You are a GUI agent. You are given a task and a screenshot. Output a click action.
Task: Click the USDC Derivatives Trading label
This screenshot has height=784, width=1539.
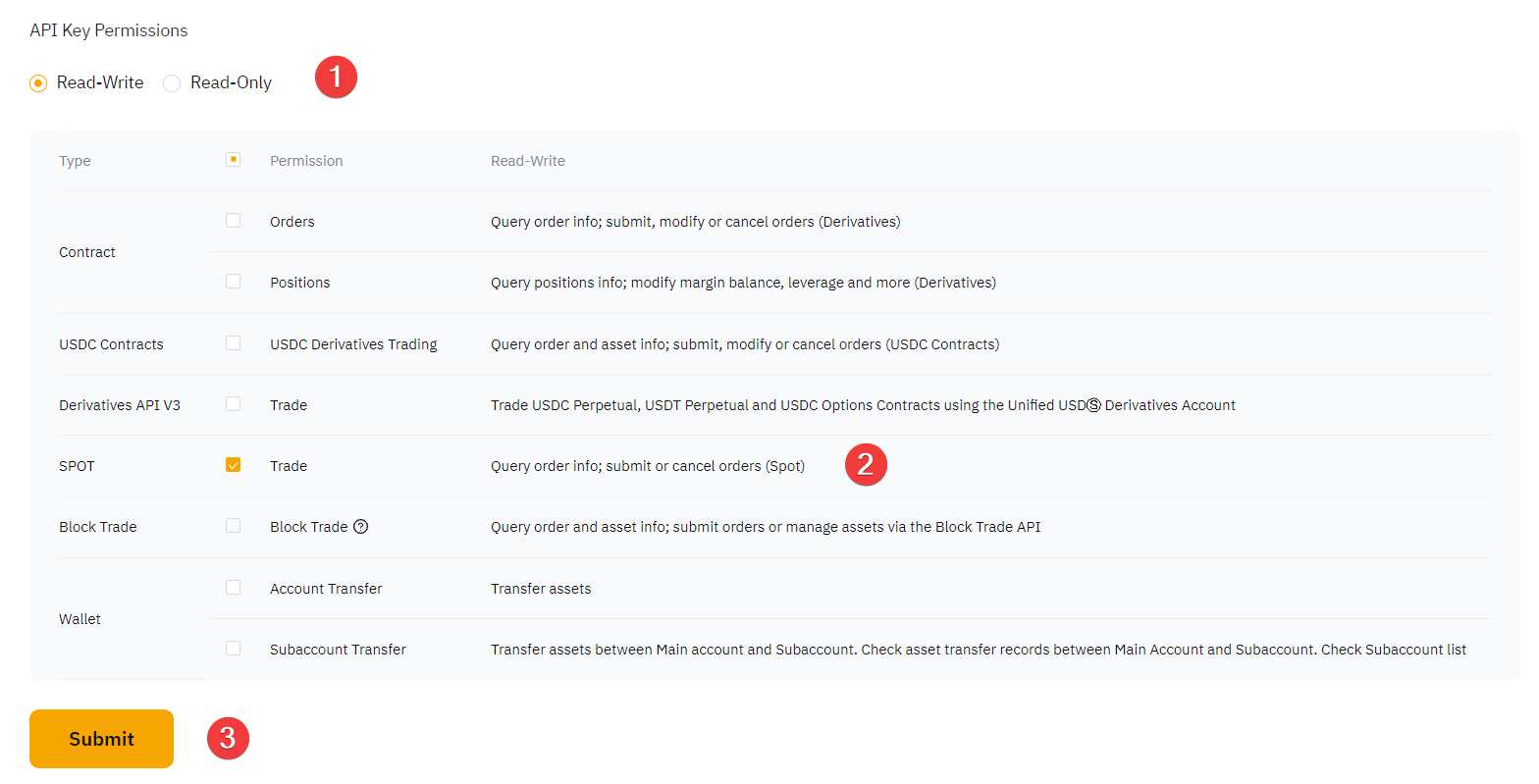[353, 344]
